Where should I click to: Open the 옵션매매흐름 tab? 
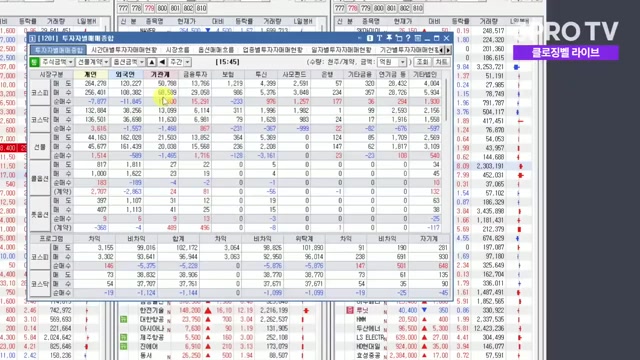(216, 50)
